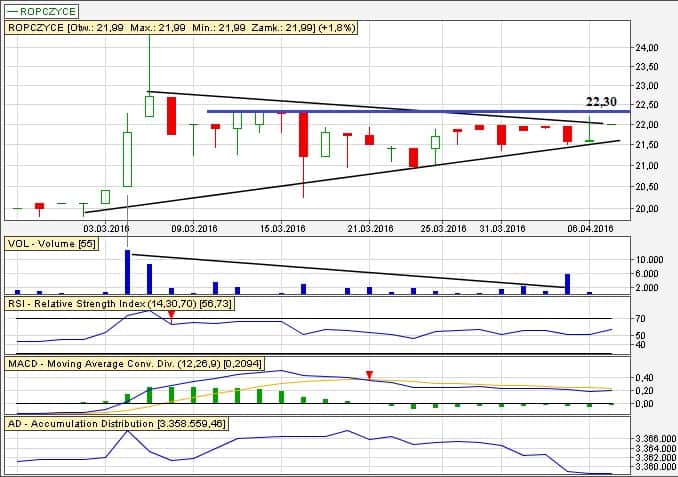Click the tallest blue volume bar
This screenshot has width=678, height=477.
(x=128, y=272)
